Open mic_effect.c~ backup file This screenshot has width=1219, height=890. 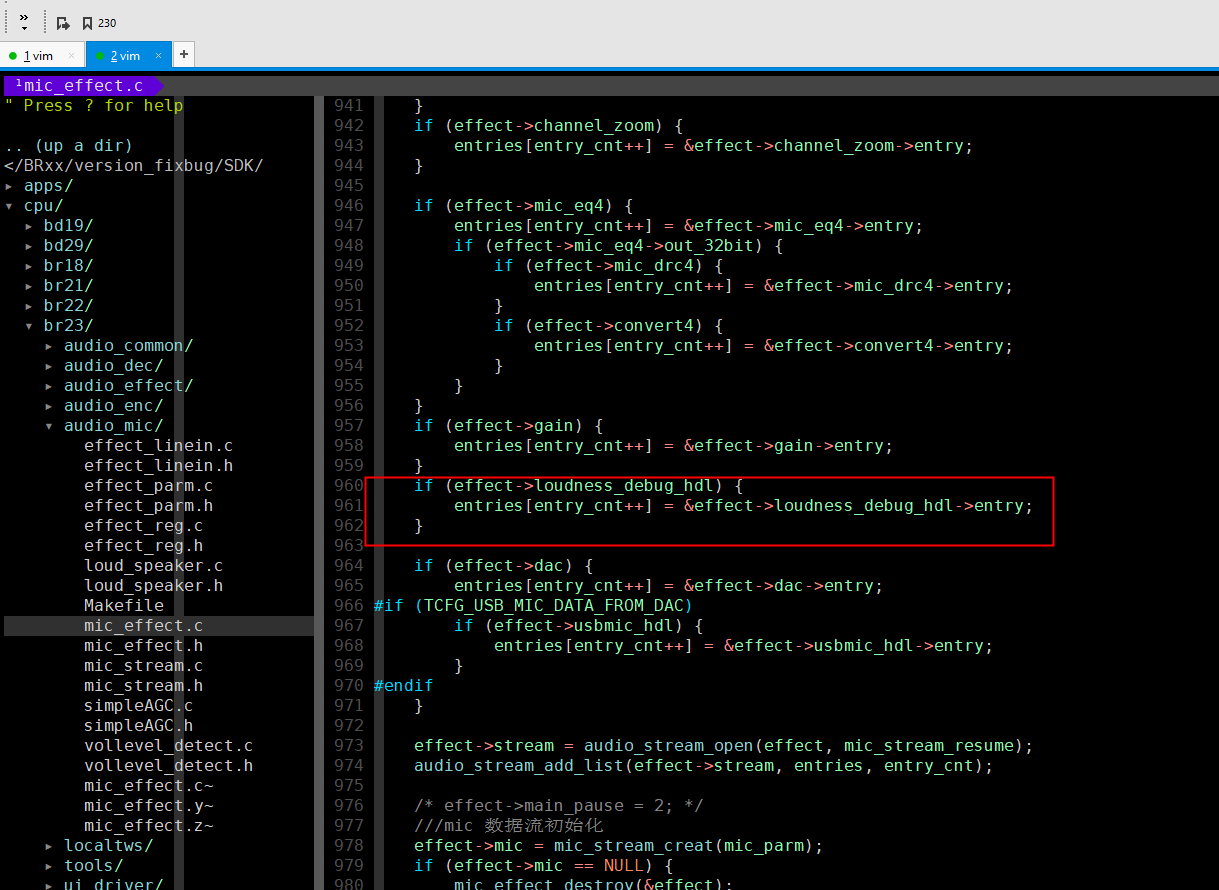(x=148, y=786)
